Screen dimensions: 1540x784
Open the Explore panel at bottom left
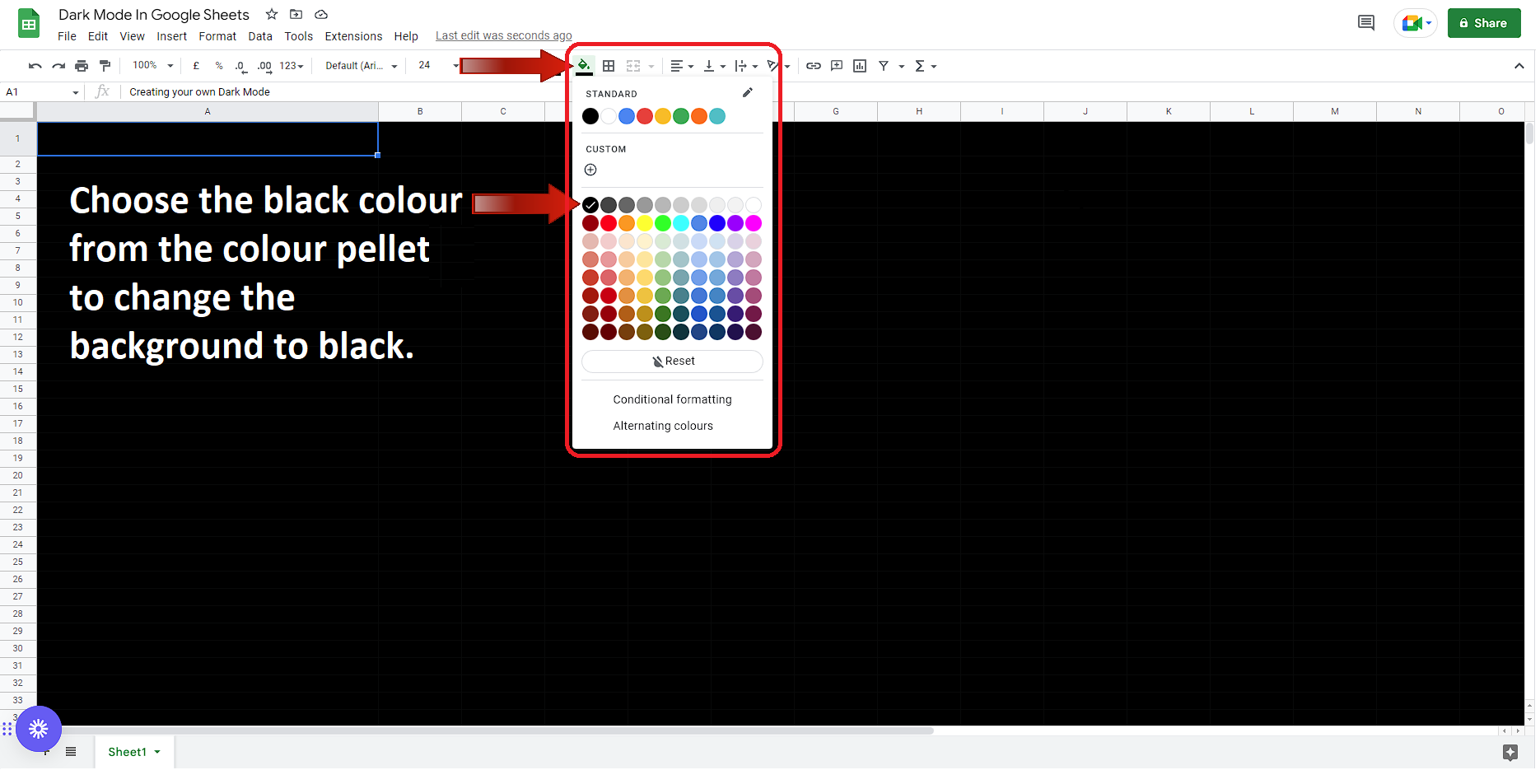[x=39, y=728]
